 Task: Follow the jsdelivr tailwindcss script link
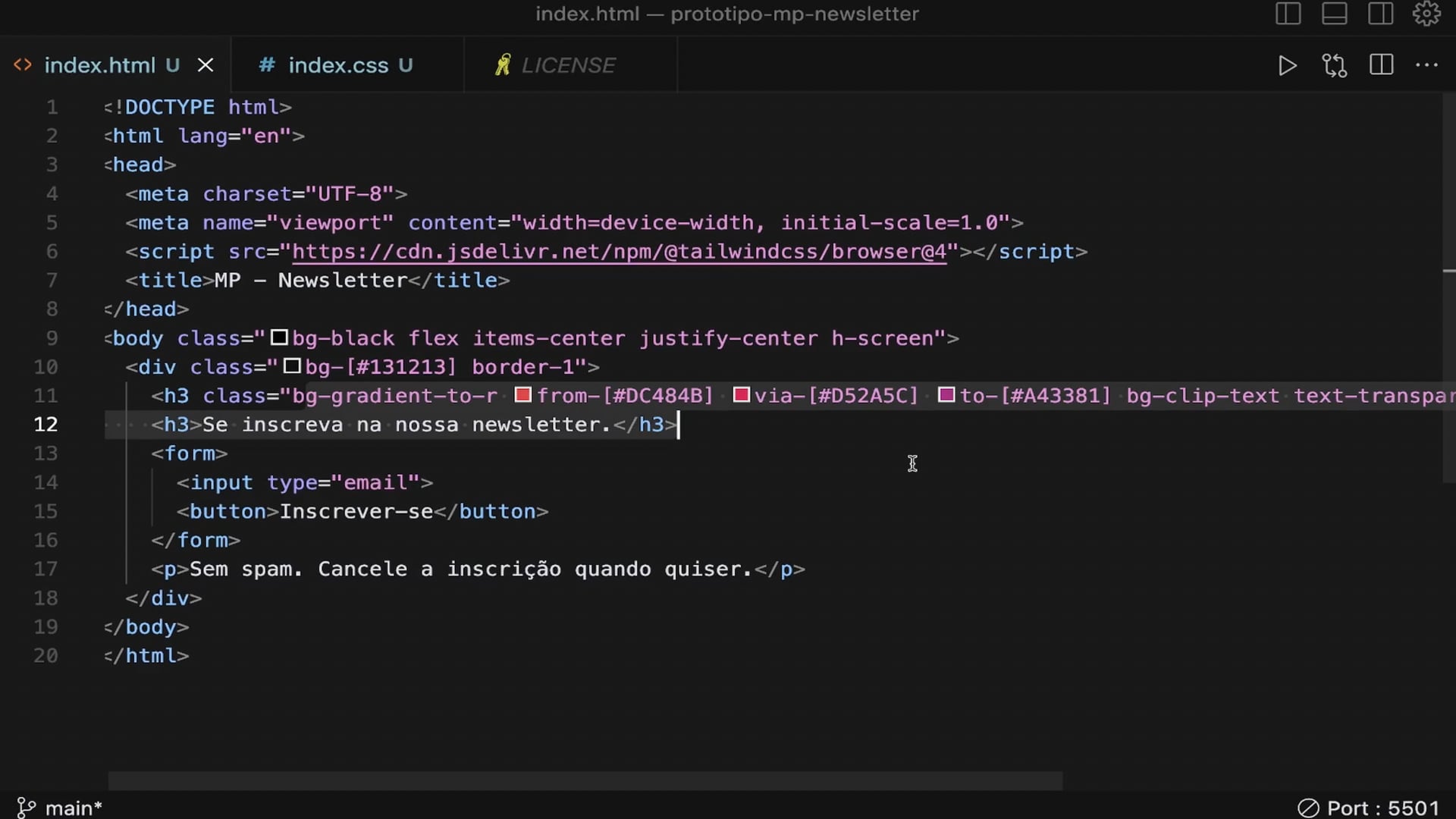(620, 252)
